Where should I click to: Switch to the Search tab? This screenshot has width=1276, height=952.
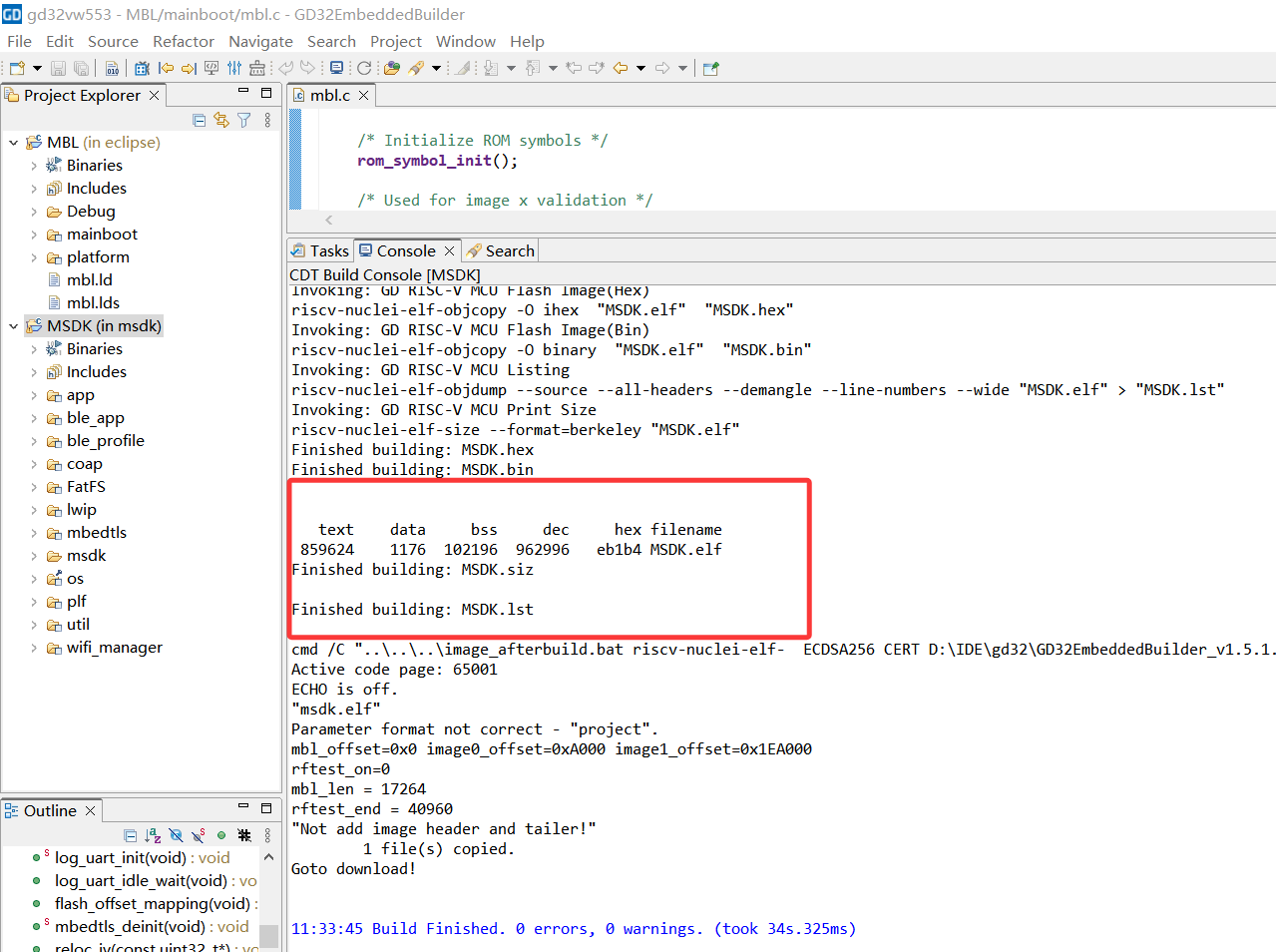pyautogui.click(x=501, y=250)
